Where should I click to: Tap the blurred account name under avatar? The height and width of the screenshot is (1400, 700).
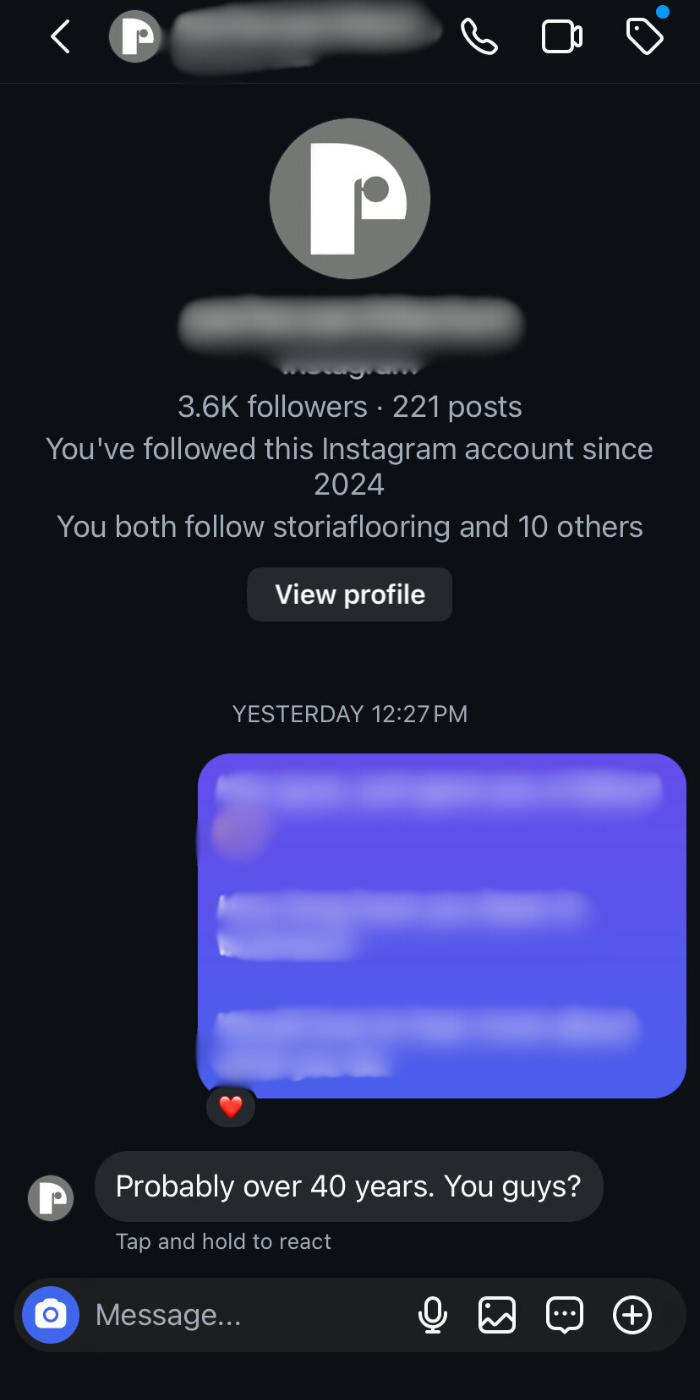click(x=350, y=323)
